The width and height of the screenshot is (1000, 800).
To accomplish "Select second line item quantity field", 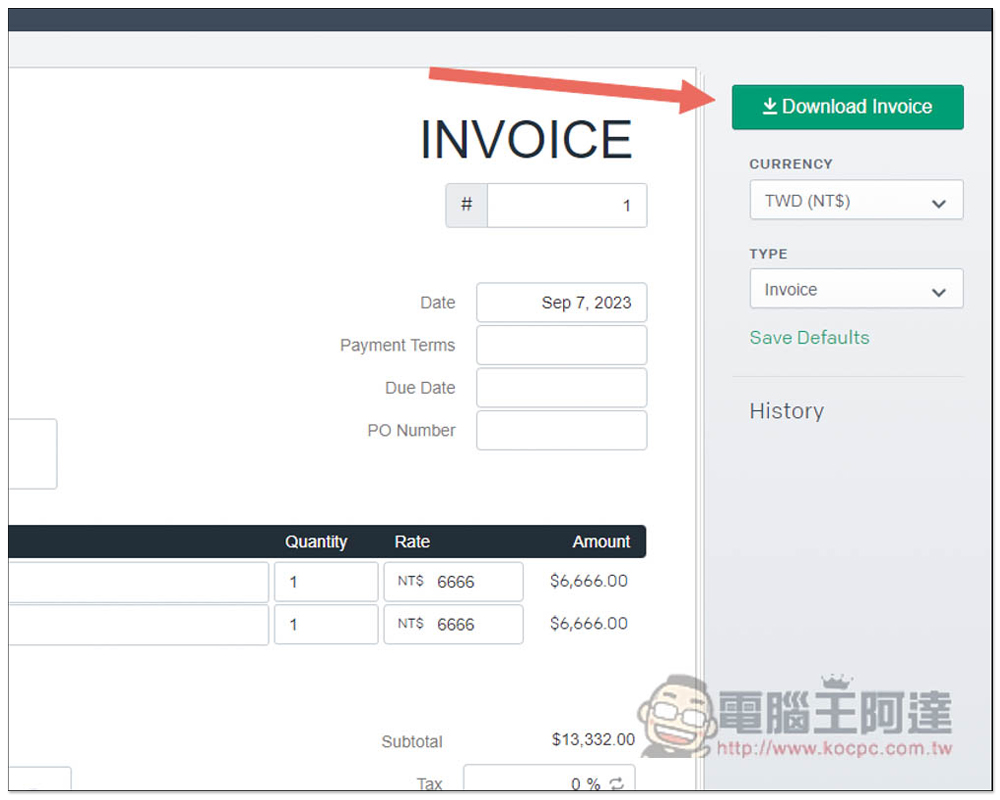I will point(326,625).
